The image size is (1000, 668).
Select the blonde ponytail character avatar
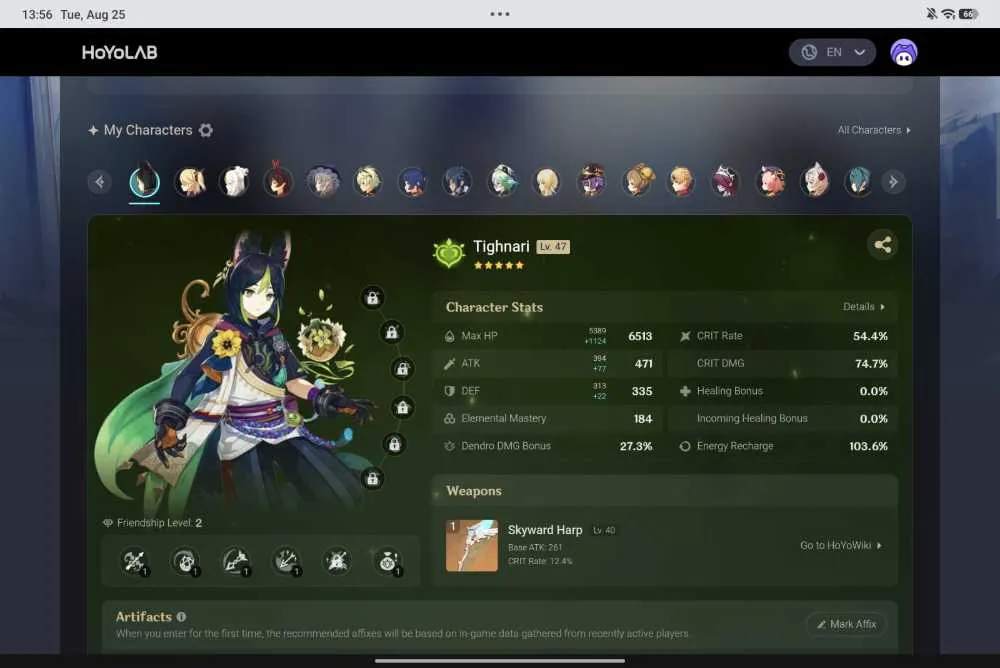190,182
